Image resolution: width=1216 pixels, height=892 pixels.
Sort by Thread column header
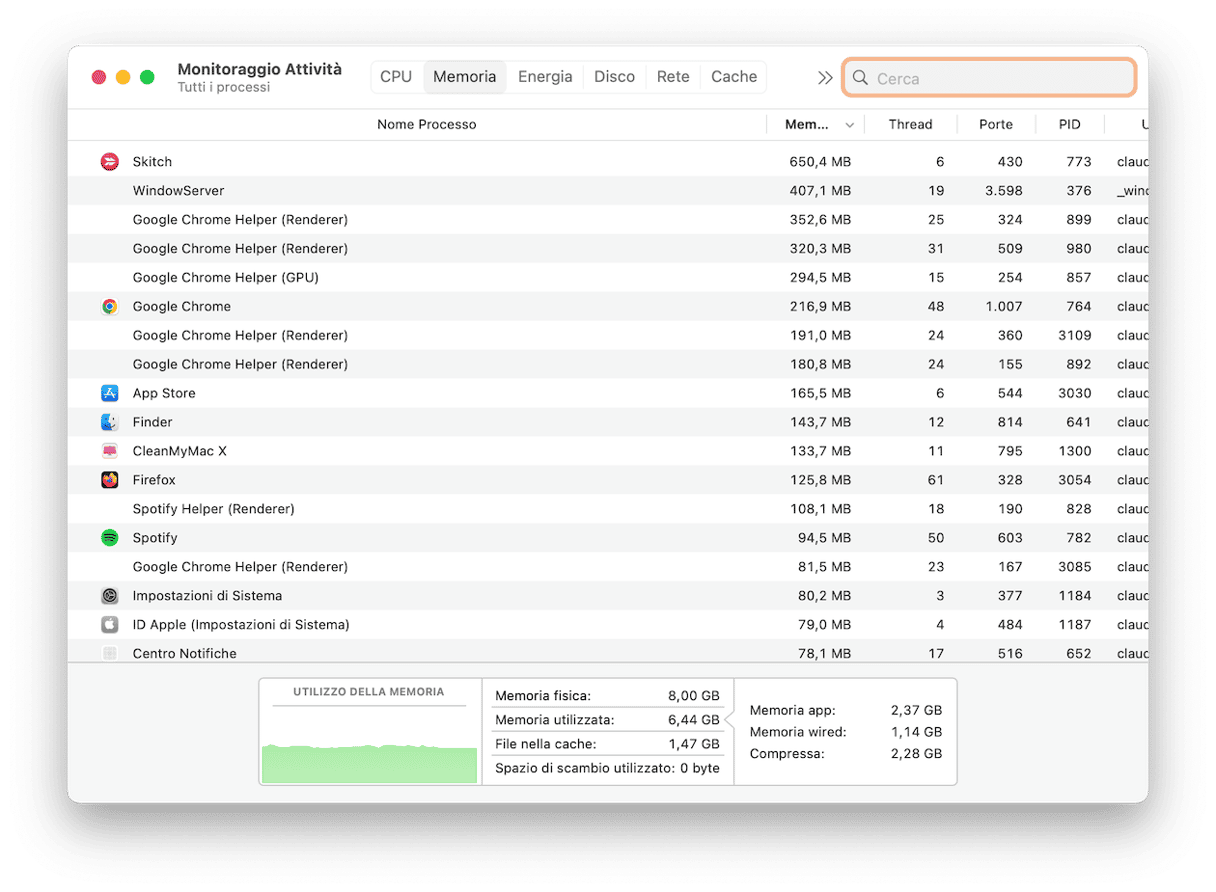click(x=910, y=125)
